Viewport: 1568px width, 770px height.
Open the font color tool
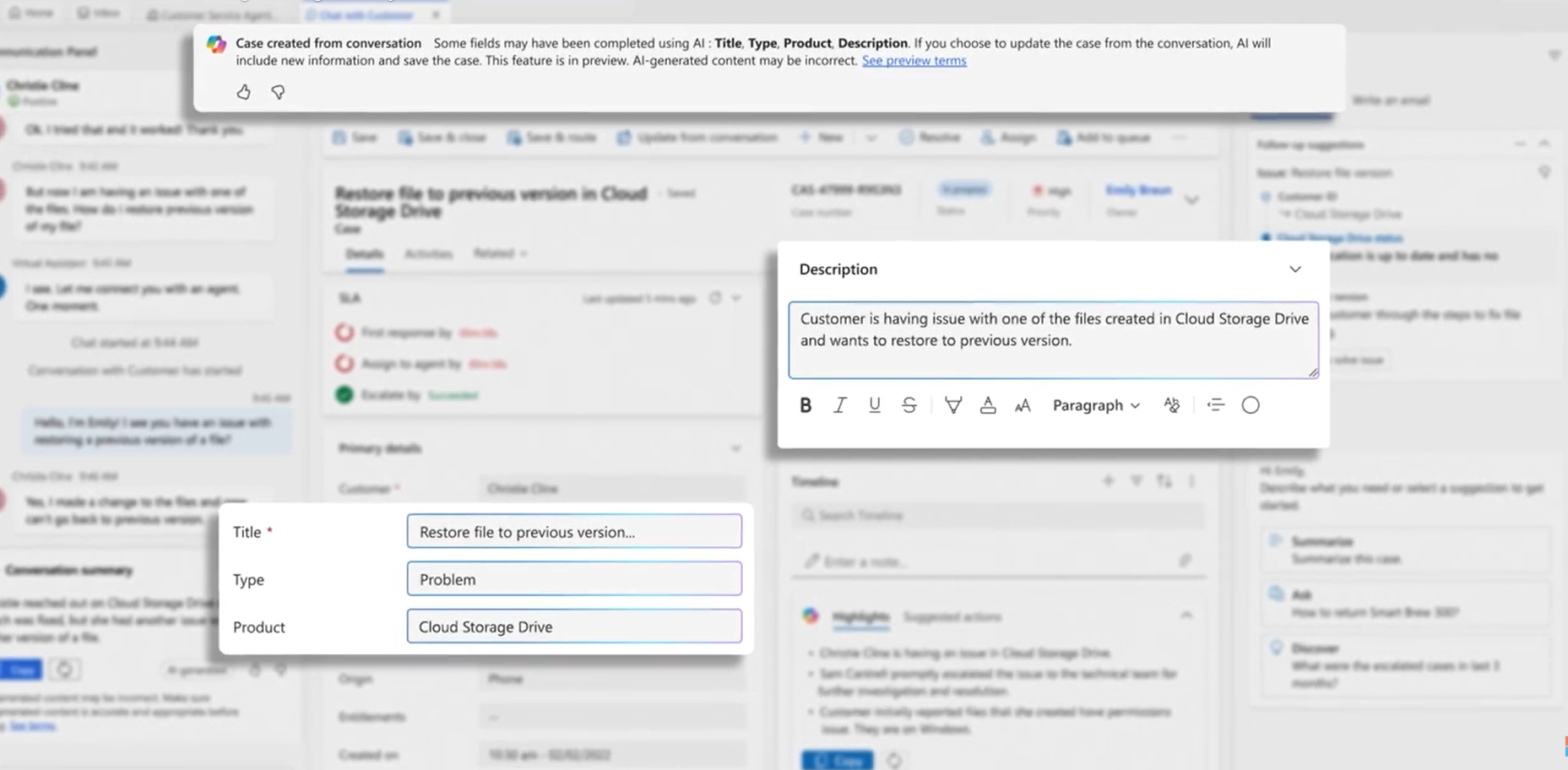click(x=987, y=405)
